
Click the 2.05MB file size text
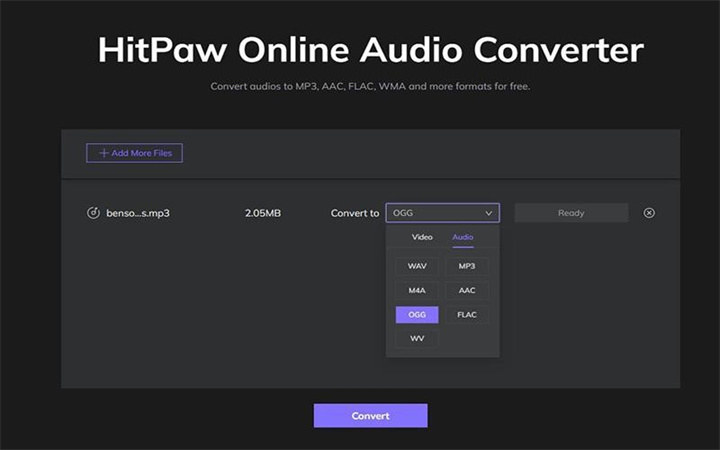pyautogui.click(x=263, y=213)
